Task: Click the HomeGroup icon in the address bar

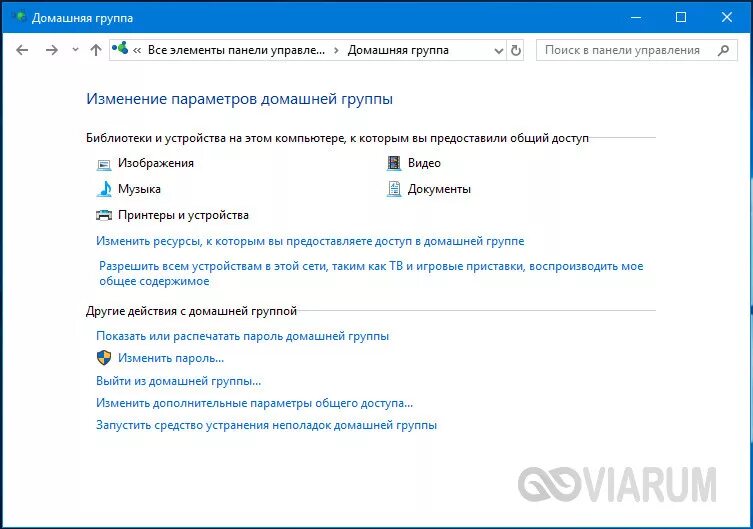Action: [x=120, y=48]
